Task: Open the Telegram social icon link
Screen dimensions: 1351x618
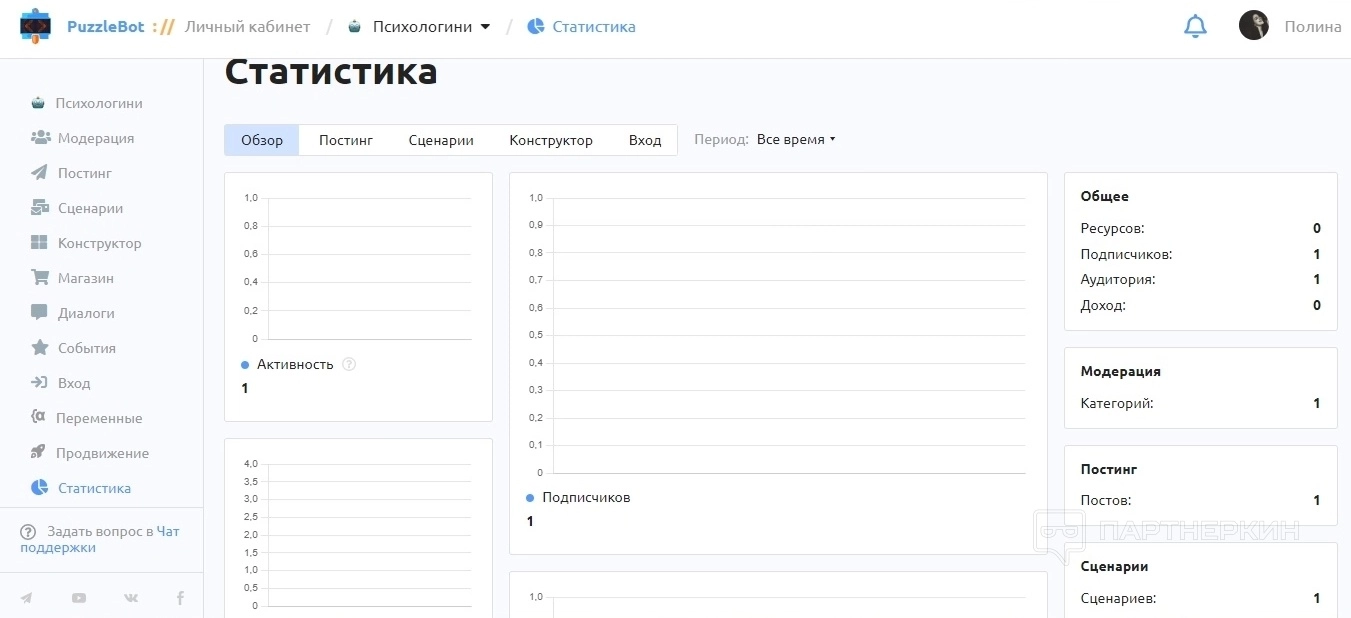Action: point(26,598)
